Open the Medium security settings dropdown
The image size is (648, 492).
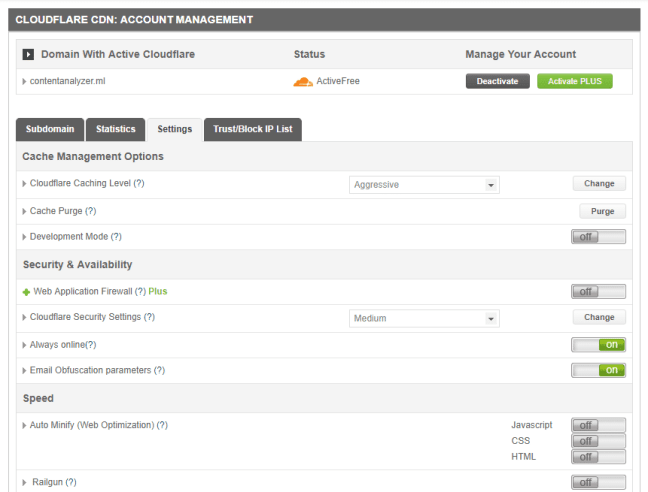pos(424,318)
